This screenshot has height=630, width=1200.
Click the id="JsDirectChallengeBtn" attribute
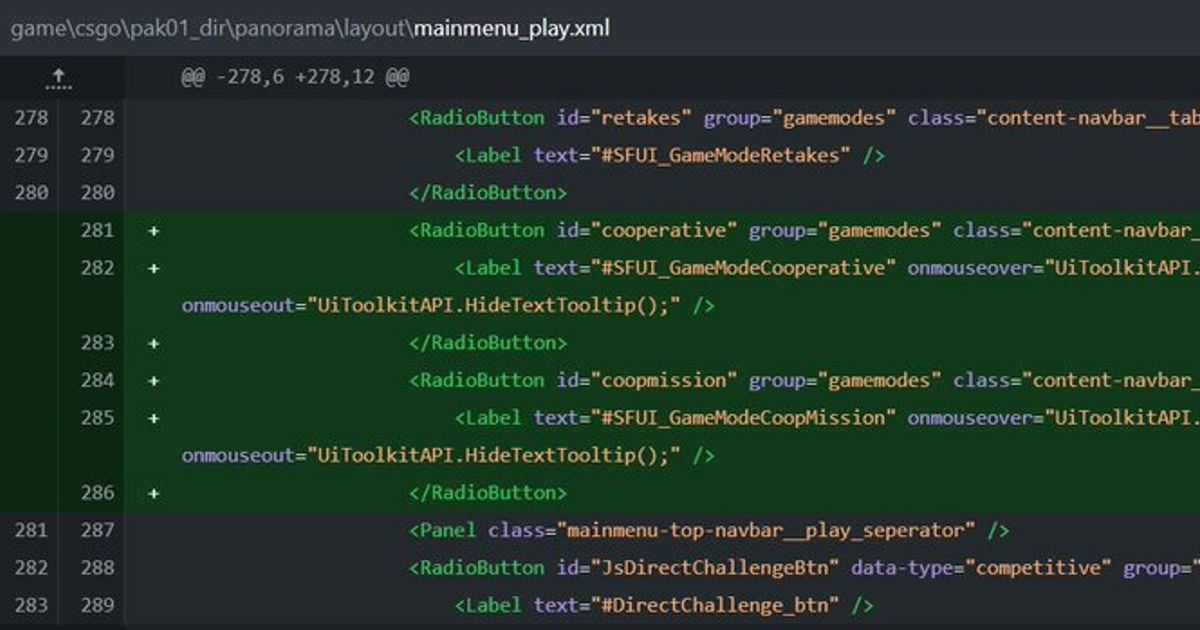pos(698,568)
